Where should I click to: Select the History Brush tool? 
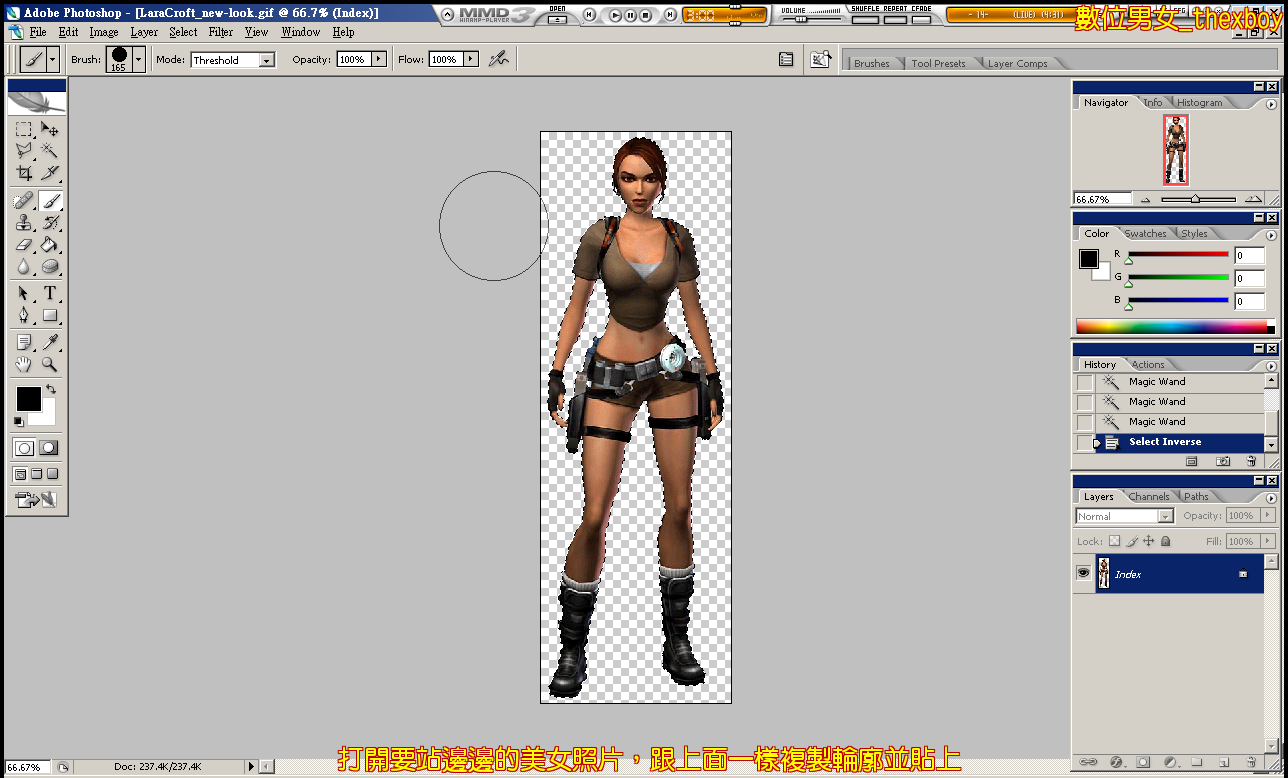point(50,222)
